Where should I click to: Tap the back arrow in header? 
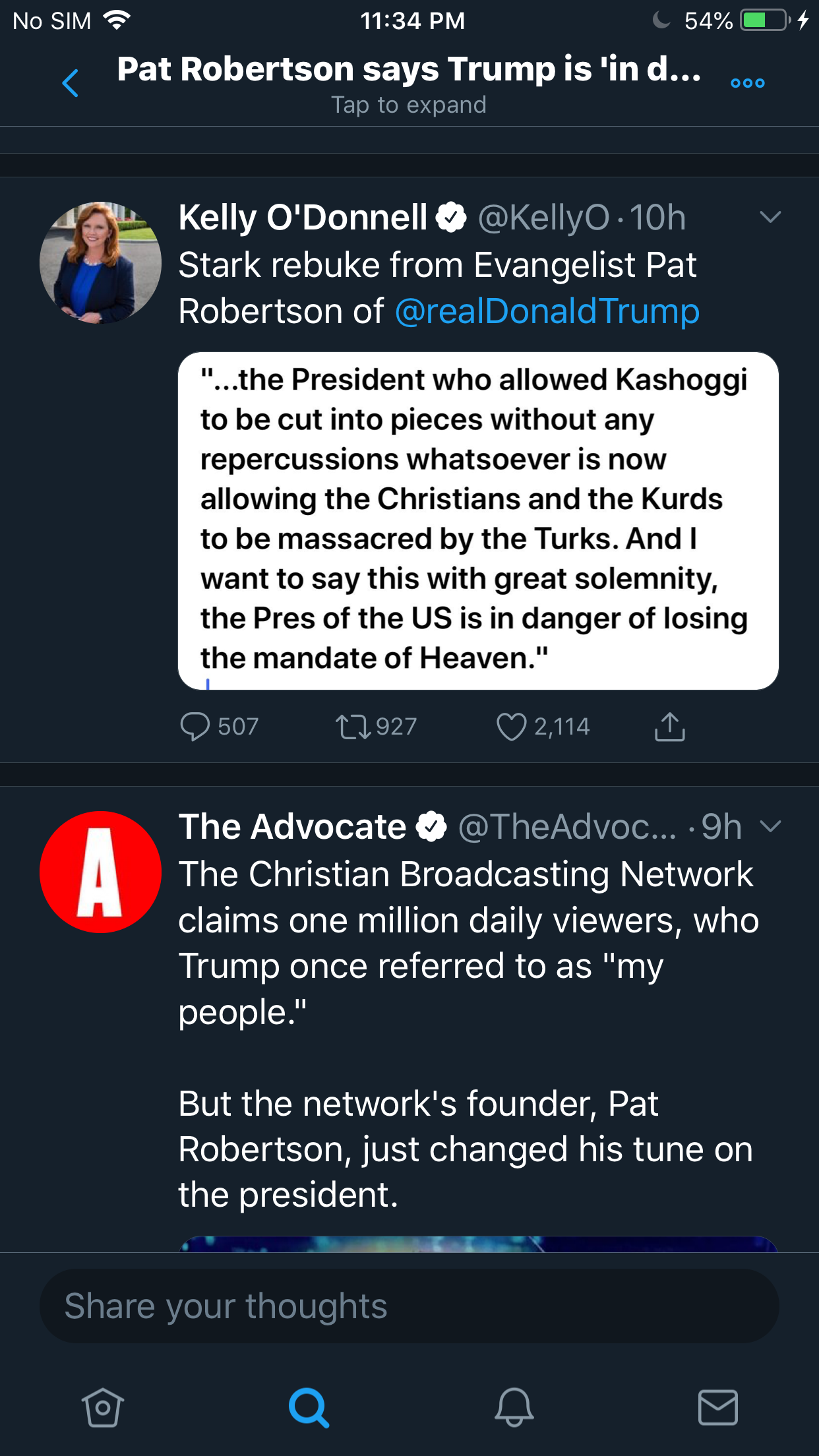click(70, 84)
